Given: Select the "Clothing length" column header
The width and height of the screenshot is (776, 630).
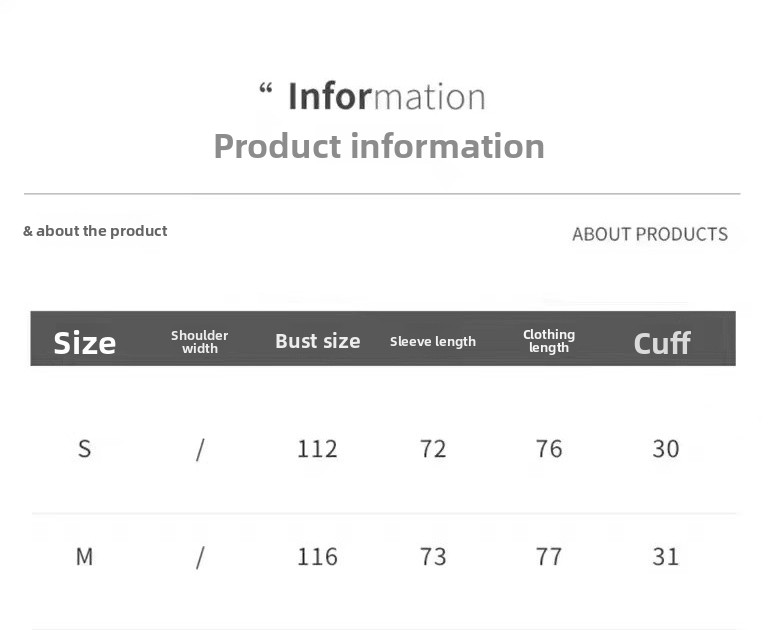Looking at the screenshot, I should click(x=549, y=341).
